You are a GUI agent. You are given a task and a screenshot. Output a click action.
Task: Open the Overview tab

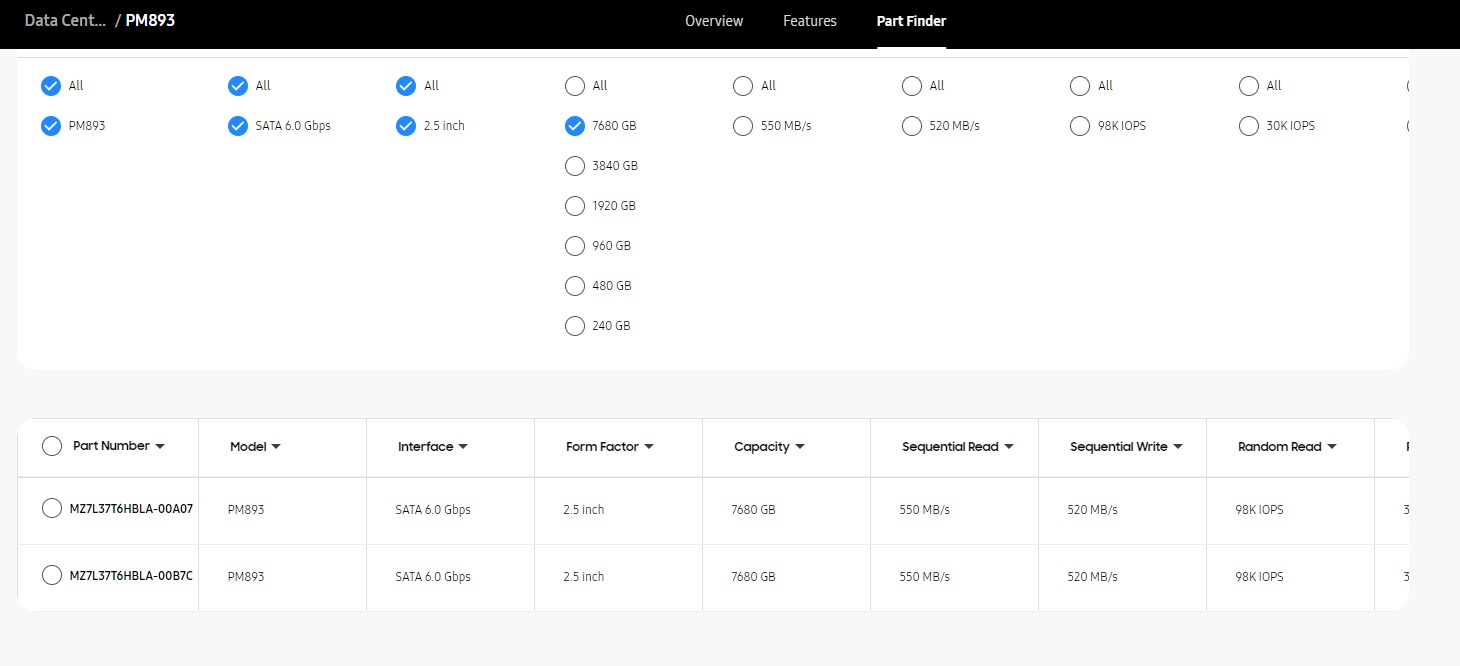(714, 21)
